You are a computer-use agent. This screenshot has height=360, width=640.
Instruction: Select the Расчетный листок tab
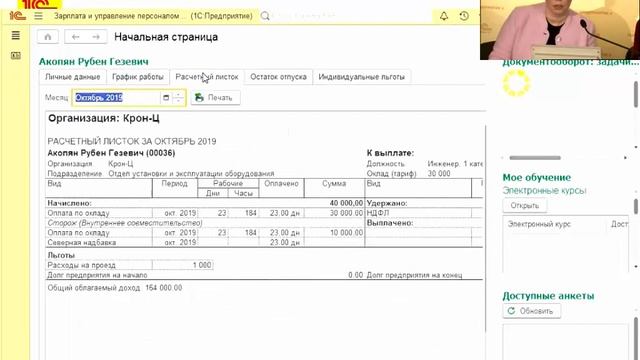pyautogui.click(x=207, y=77)
